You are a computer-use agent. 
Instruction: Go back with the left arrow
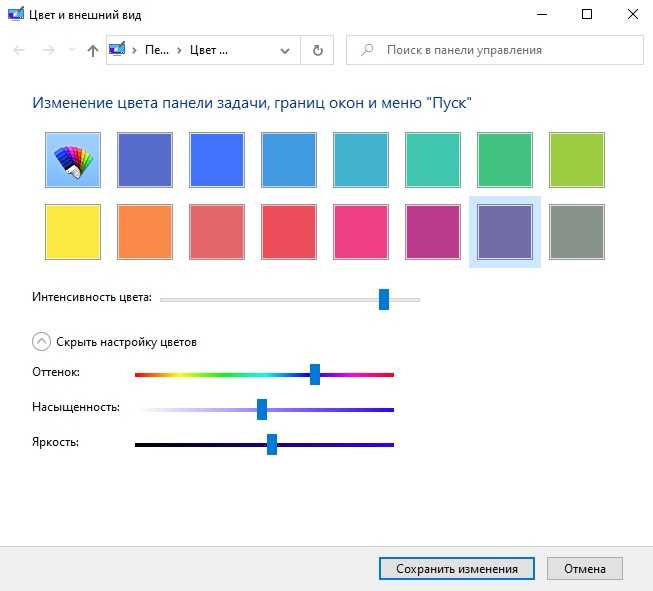point(19,50)
